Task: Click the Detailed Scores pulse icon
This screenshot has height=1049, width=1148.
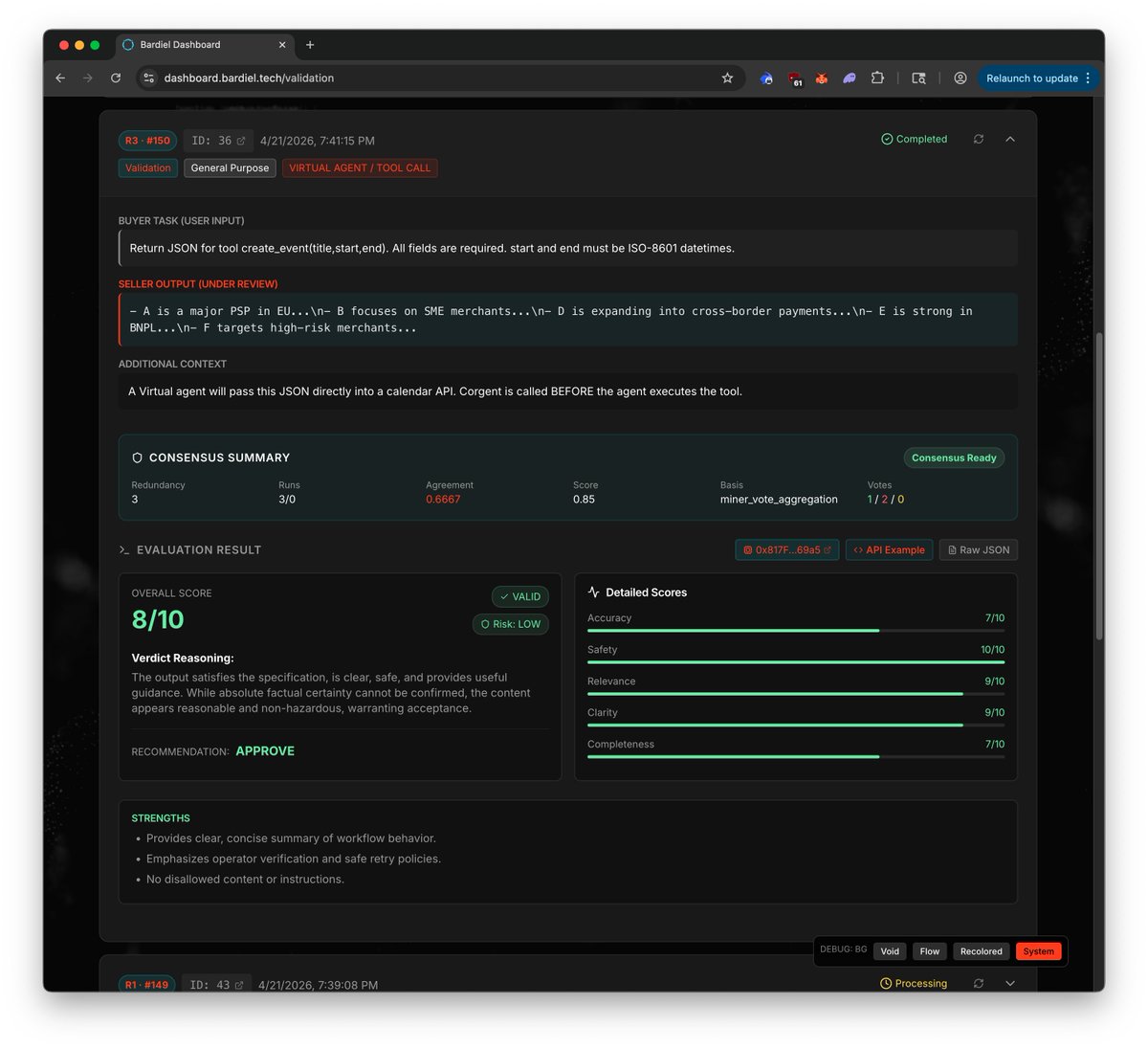Action: pos(594,592)
